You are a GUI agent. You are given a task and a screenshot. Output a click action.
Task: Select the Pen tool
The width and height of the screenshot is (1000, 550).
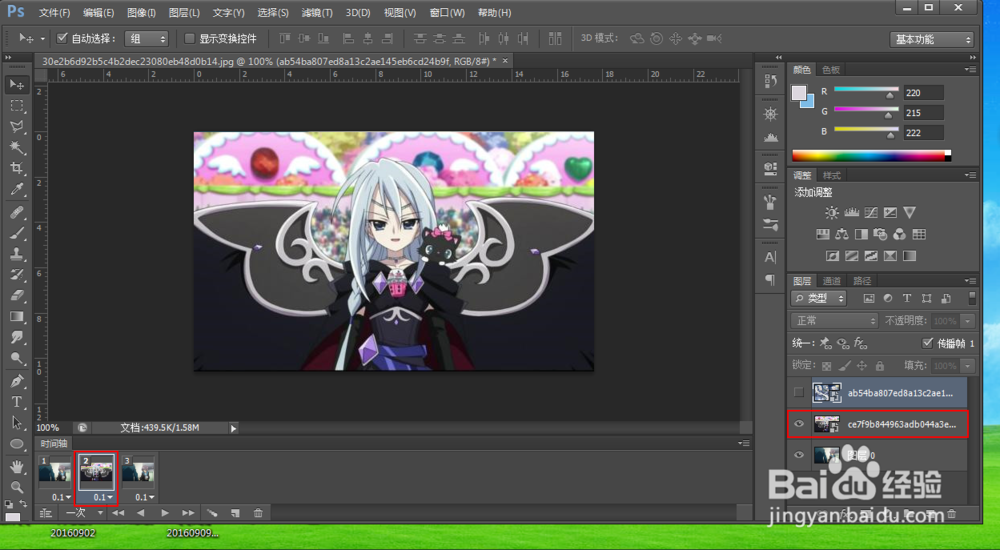(x=17, y=381)
